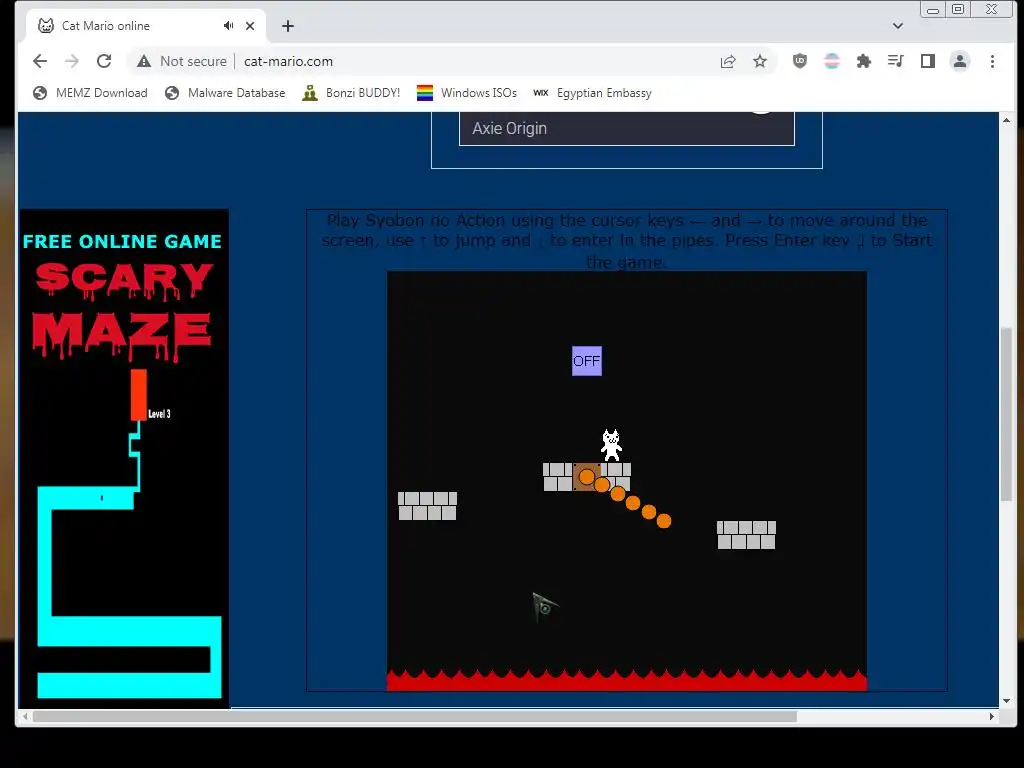Click the forward navigation arrow

point(72,61)
